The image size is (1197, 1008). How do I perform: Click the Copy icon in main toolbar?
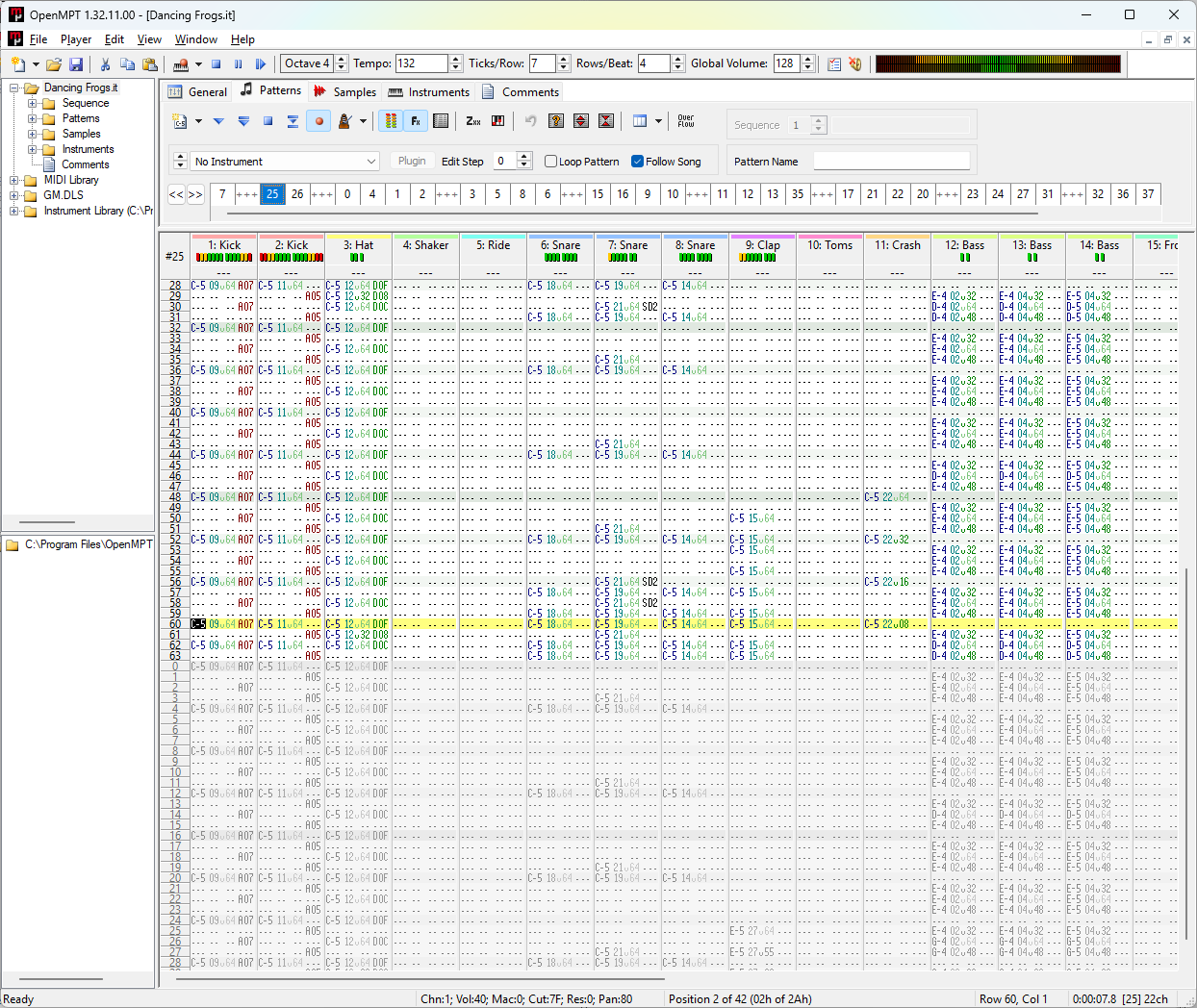click(127, 64)
